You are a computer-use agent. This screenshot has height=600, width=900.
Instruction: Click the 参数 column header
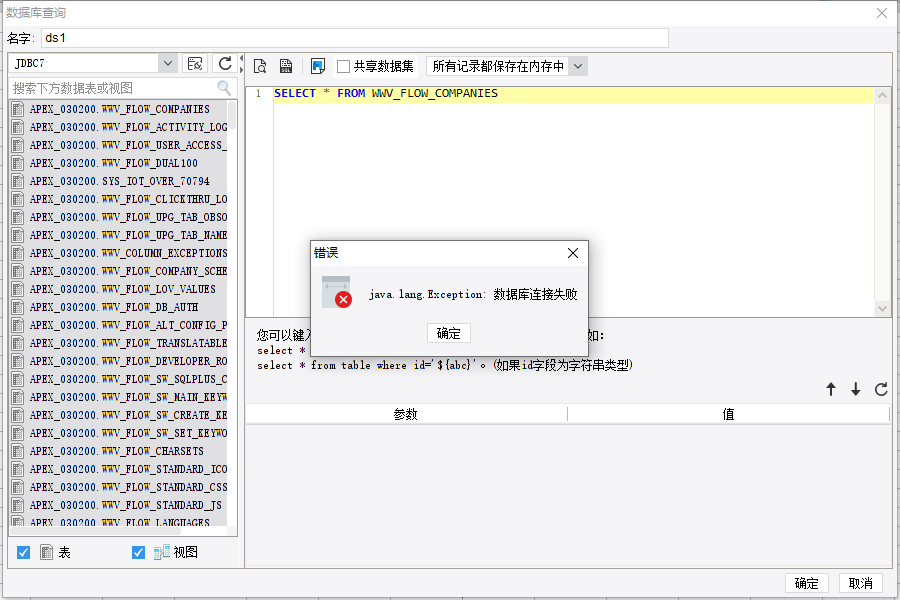(x=406, y=414)
